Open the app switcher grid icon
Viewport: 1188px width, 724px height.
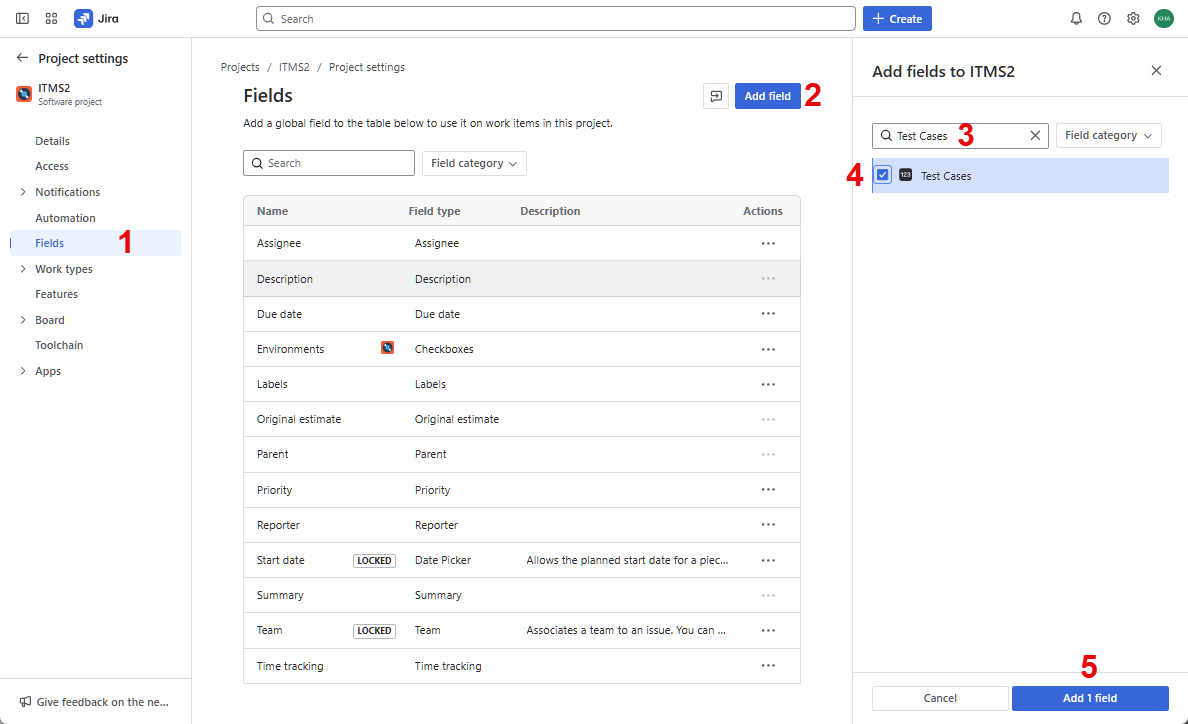point(51,18)
